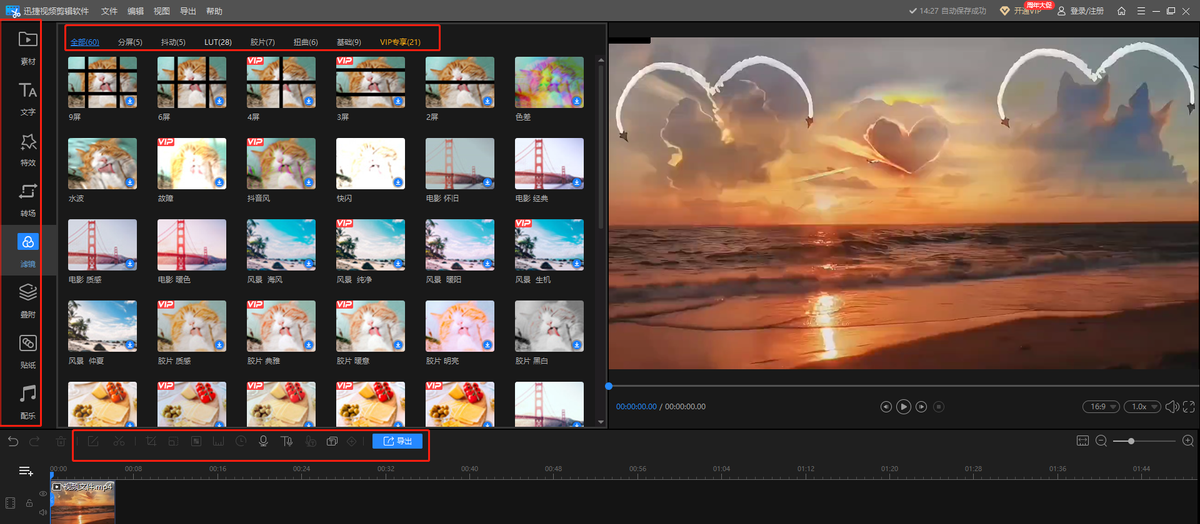The width and height of the screenshot is (1200, 524).
Task: Select the 电影 怀旧 filter thumbnail
Action: coord(460,163)
